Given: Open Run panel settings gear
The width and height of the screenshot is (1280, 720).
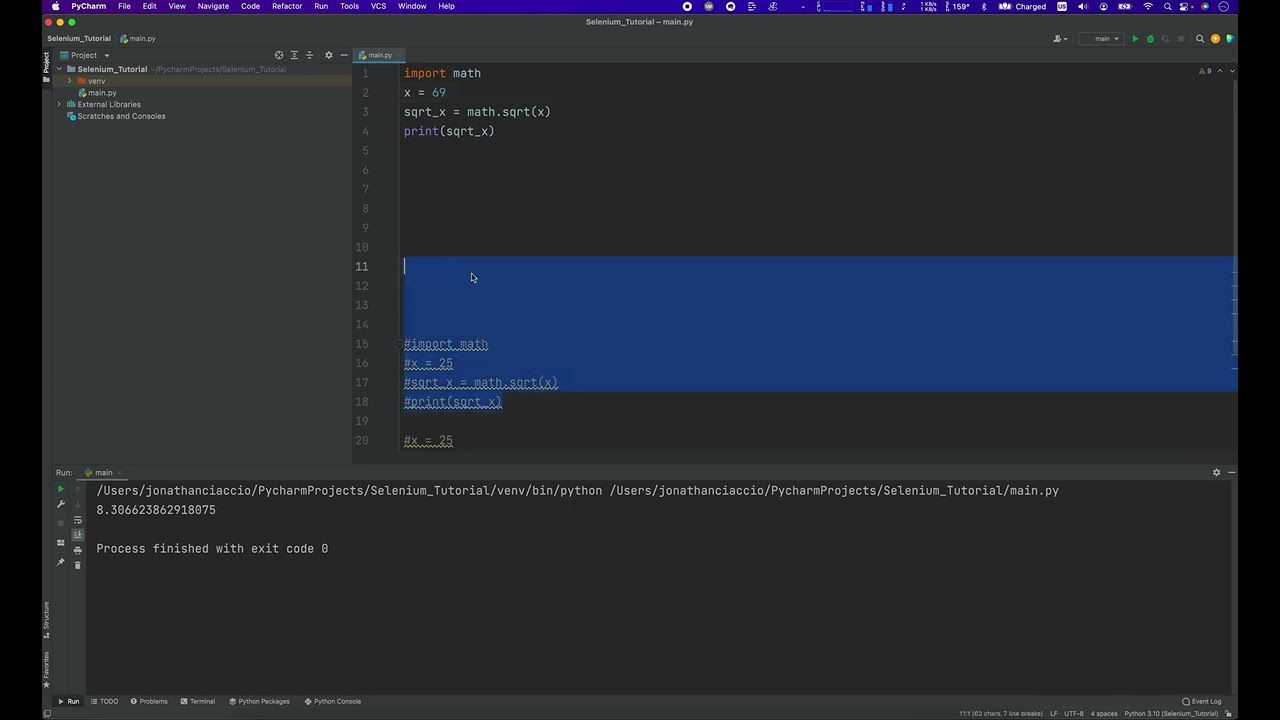Looking at the screenshot, I should click(1216, 472).
